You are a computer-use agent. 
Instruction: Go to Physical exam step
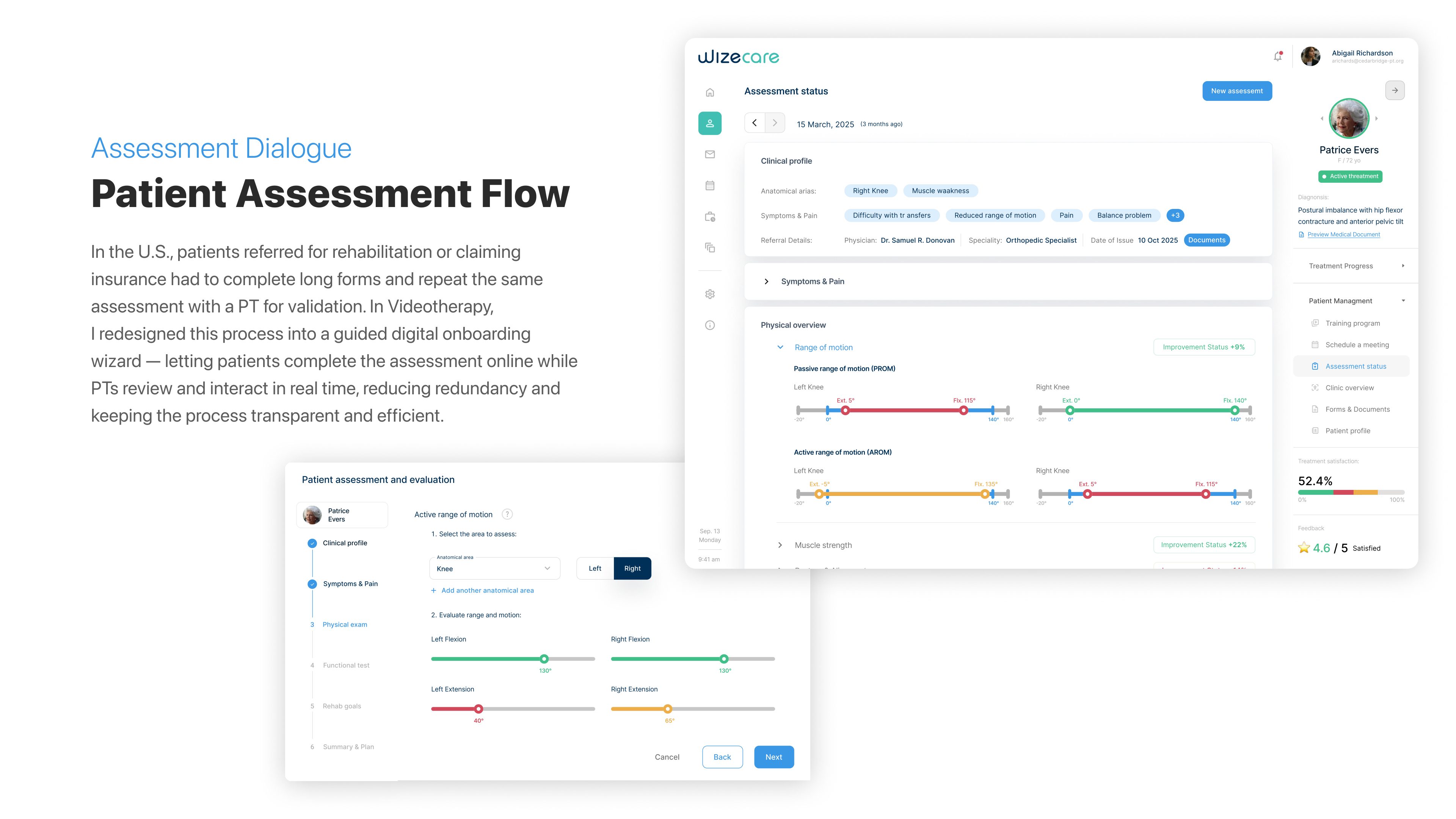[338, 624]
